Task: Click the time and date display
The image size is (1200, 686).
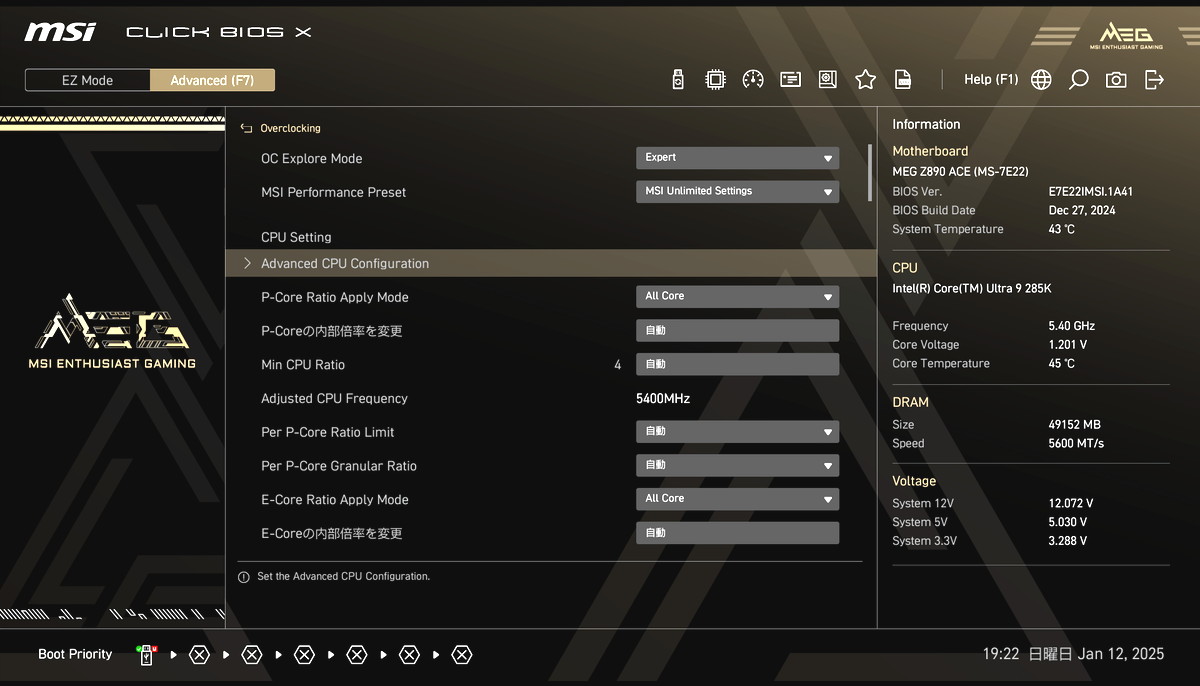Action: pyautogui.click(x=1073, y=654)
